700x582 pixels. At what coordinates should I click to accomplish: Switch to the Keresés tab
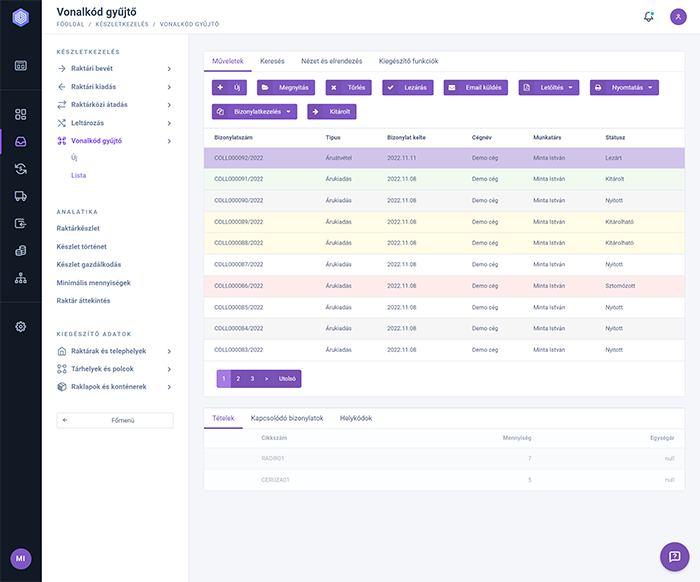[272, 61]
